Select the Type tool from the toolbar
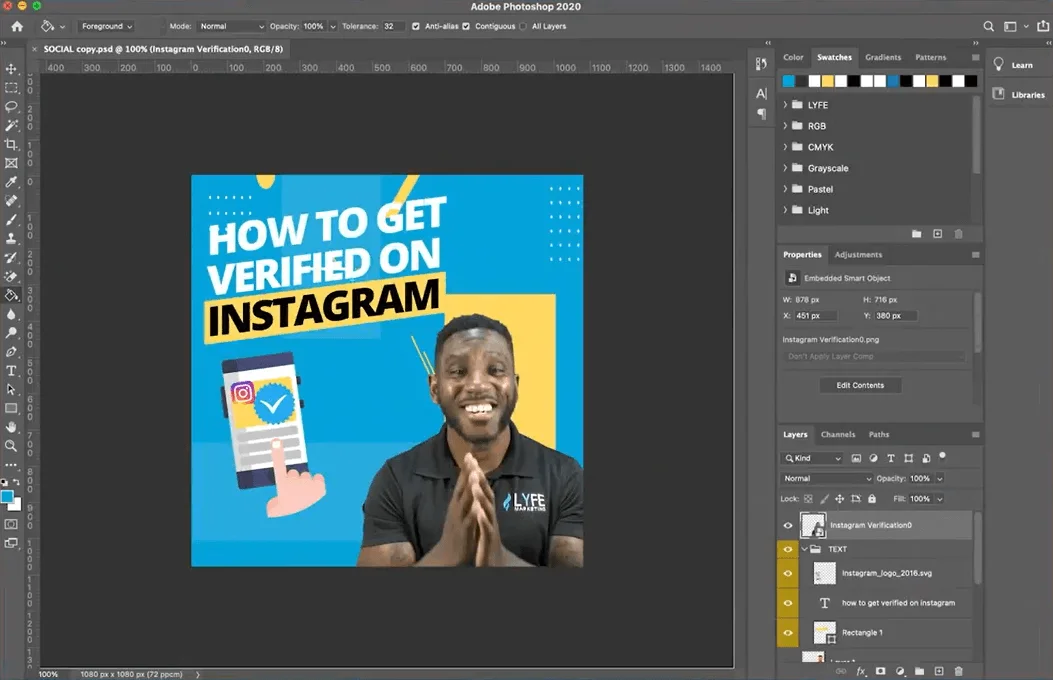1053x680 pixels. point(12,370)
